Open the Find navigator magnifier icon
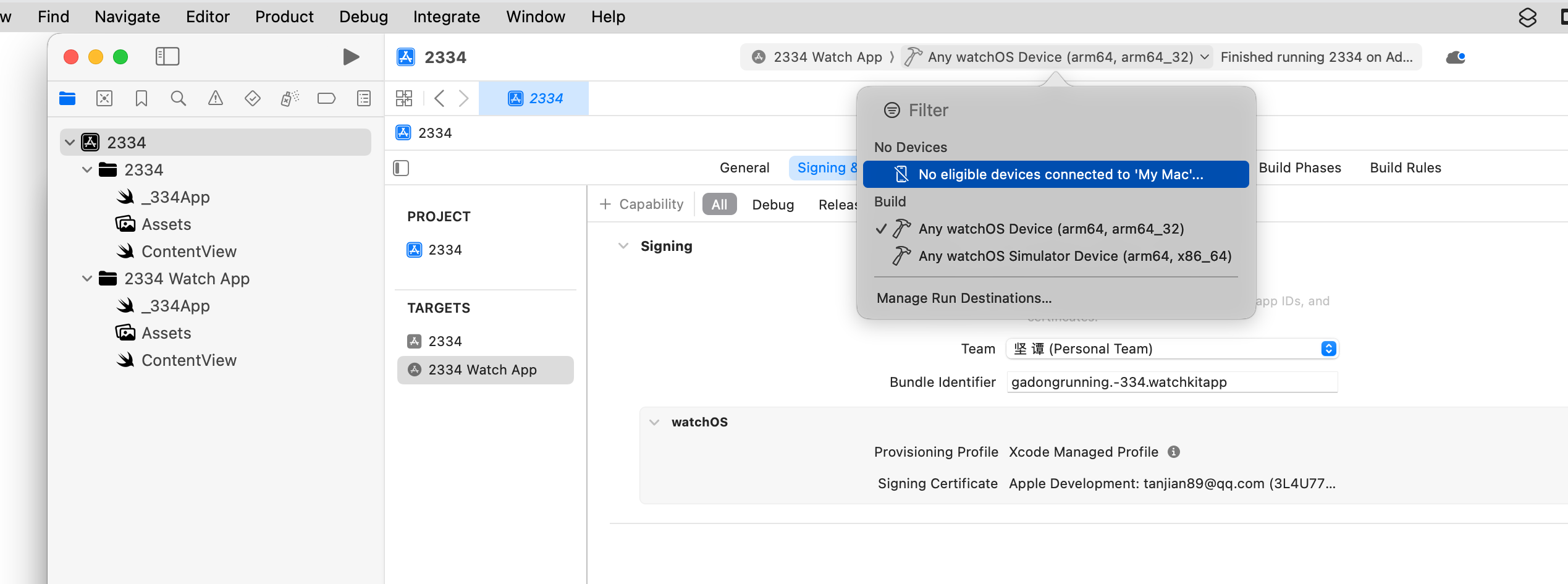Screen dimensions: 1568x584 (x=179, y=98)
